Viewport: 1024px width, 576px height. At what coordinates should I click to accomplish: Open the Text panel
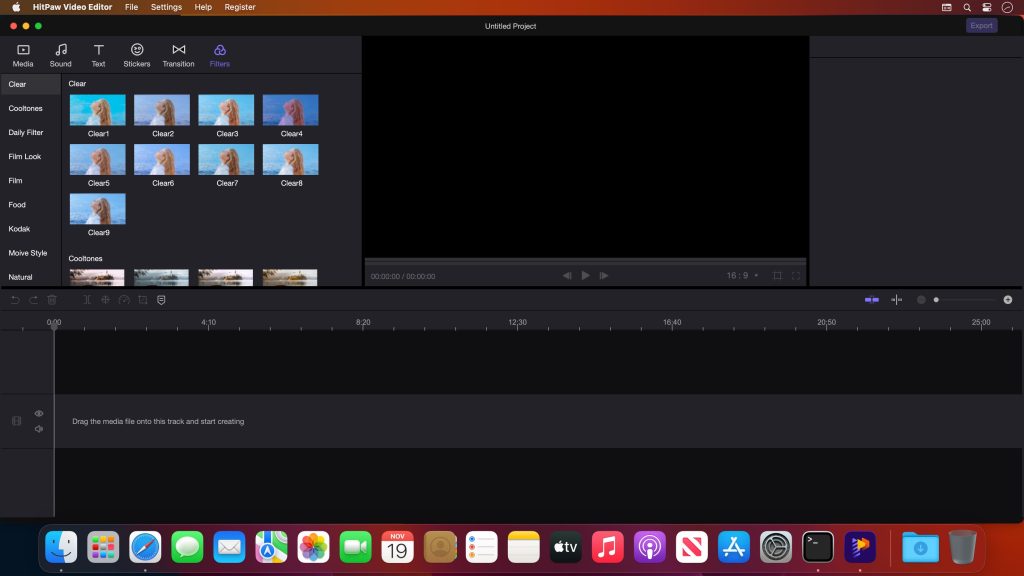click(x=98, y=53)
